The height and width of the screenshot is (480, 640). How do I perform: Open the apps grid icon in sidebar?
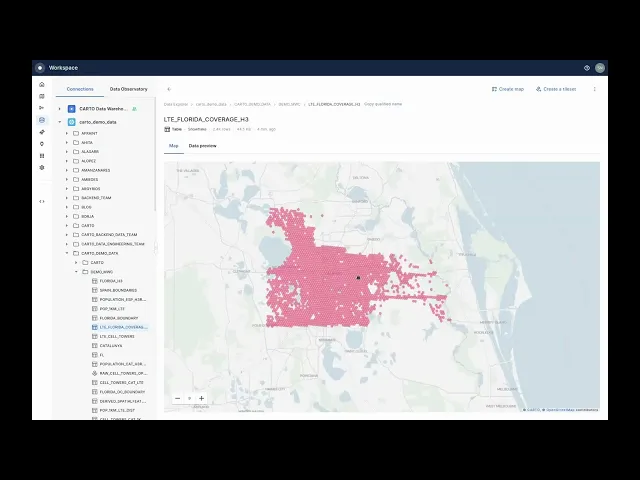42,156
